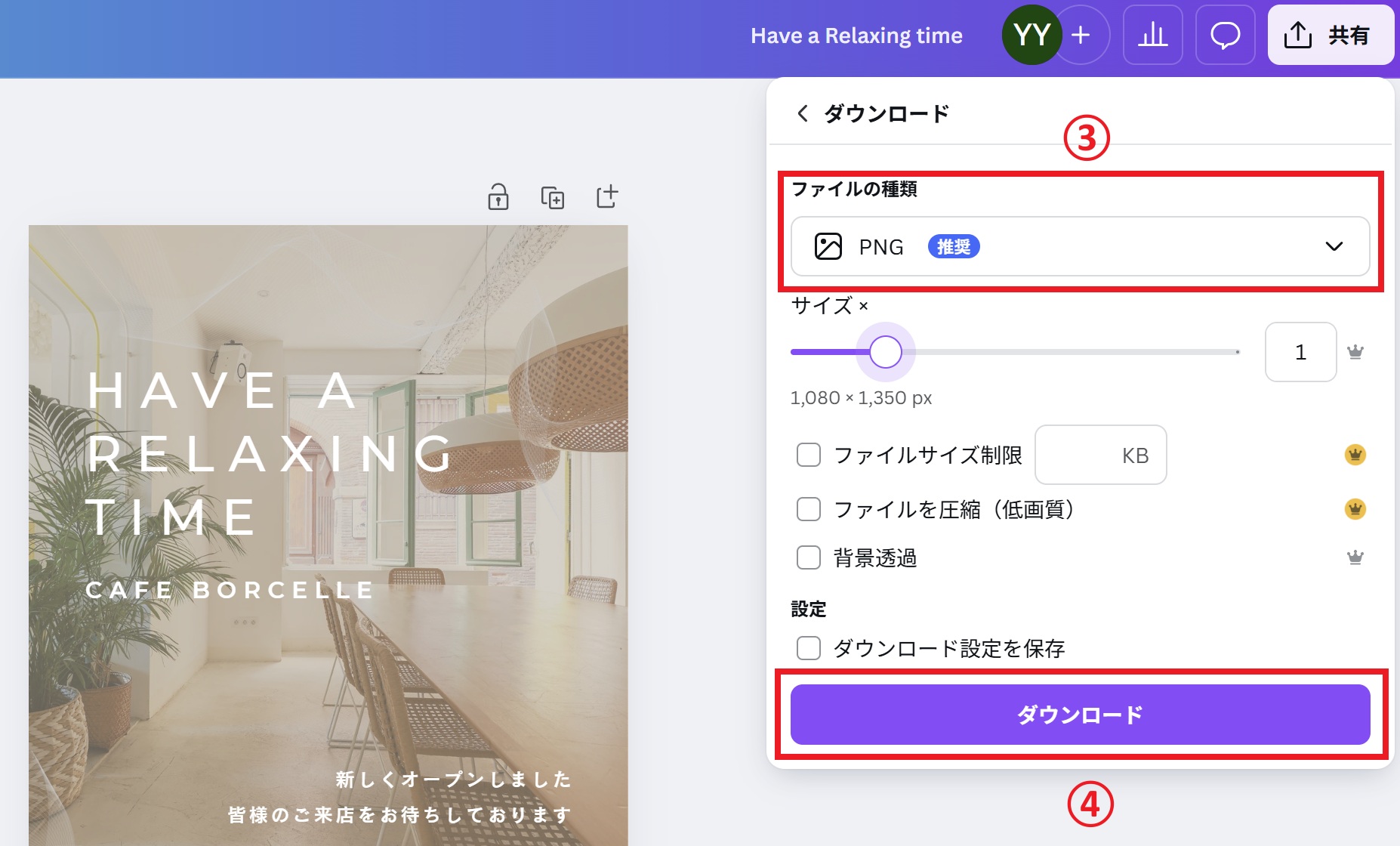Check ダウンロード設定を保存 checkbox
Image resolution: width=1400 pixels, height=846 pixels.
tap(809, 648)
